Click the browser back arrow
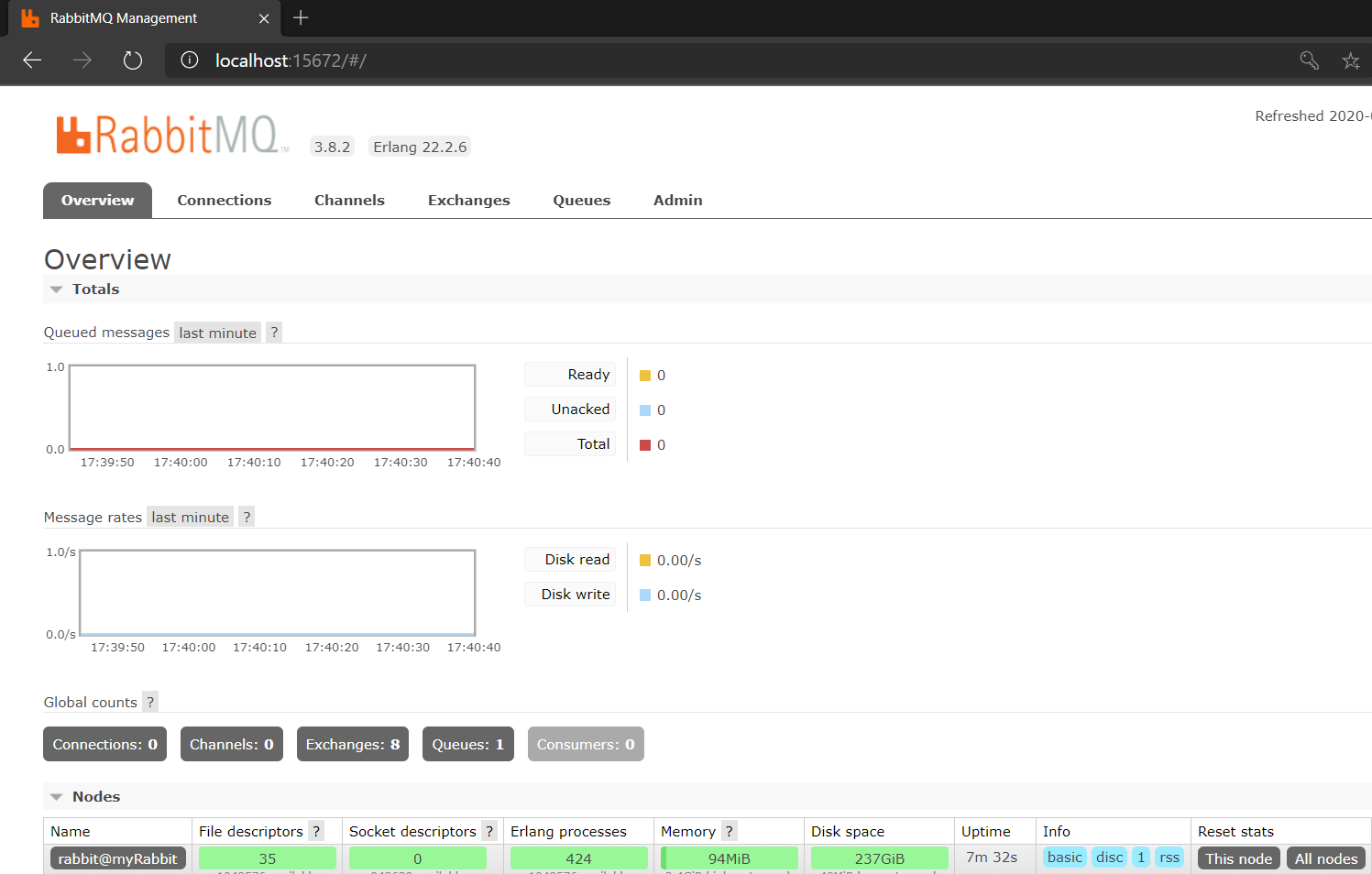Image resolution: width=1372 pixels, height=874 pixels. coord(32,60)
